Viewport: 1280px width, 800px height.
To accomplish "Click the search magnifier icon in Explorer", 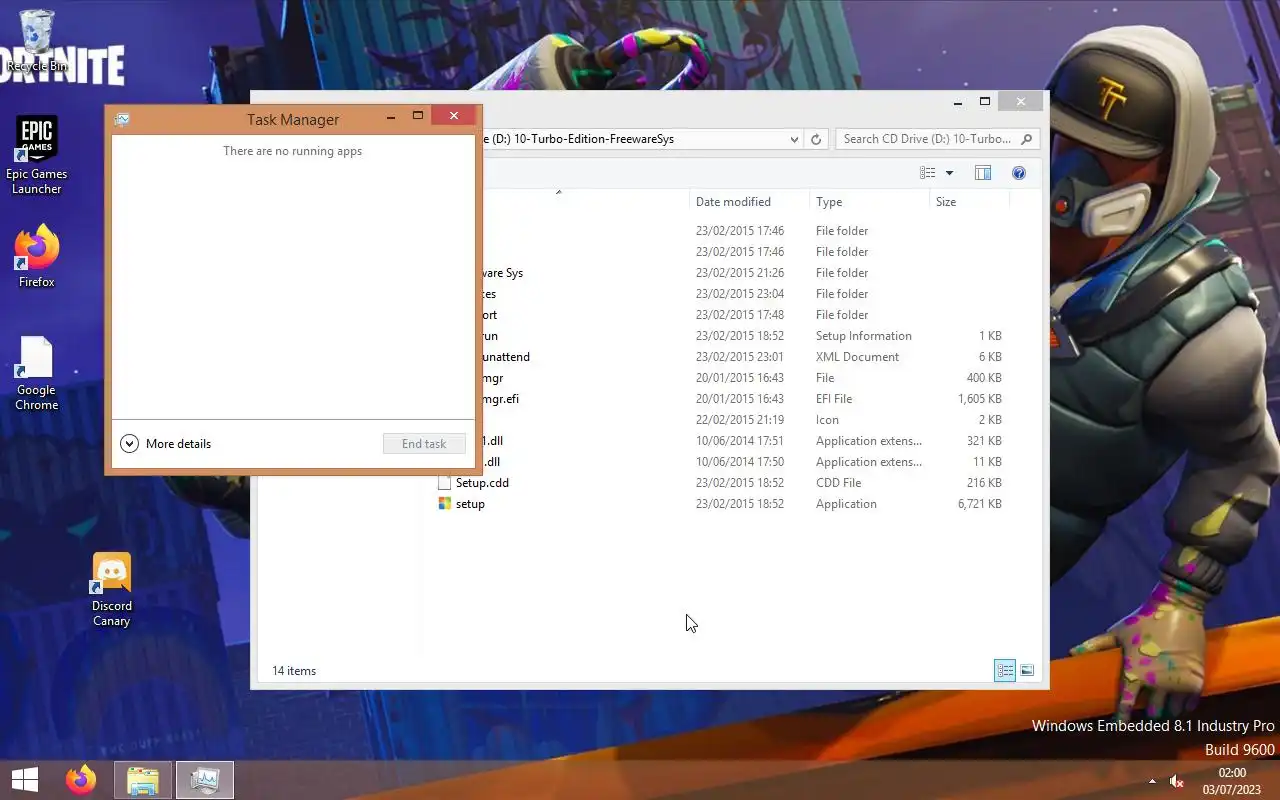I will pos(1027,139).
